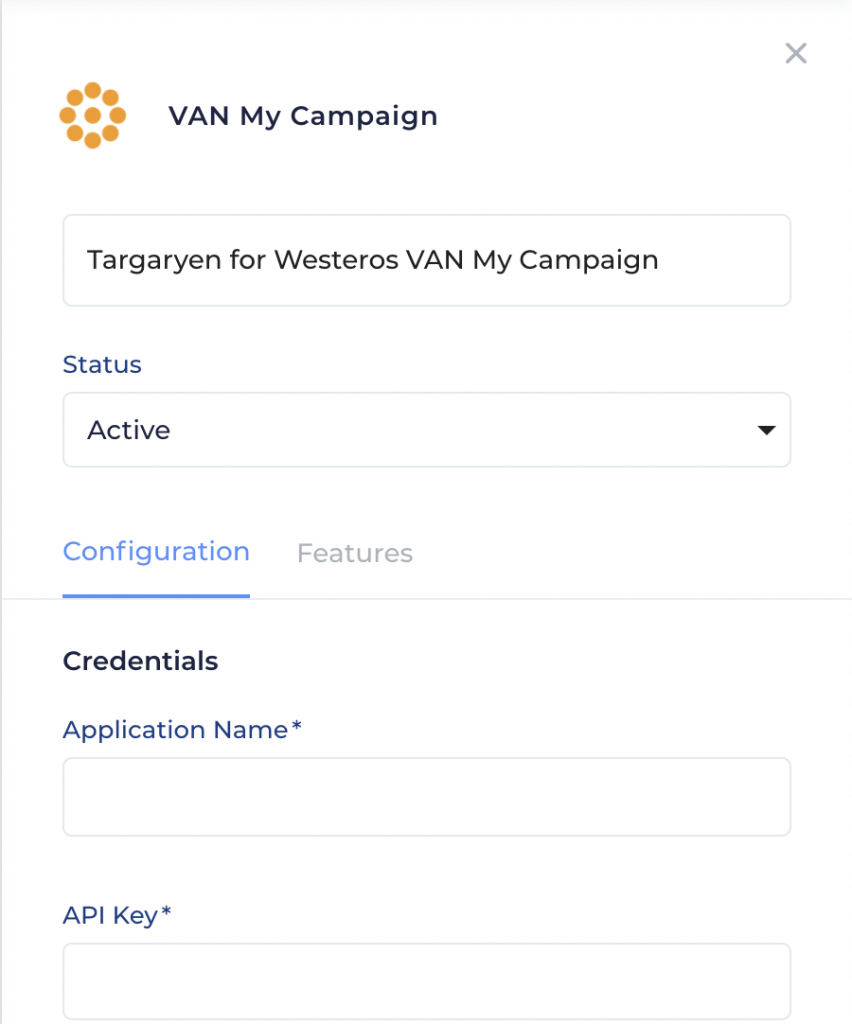Screen dimensions: 852x1024
Task: Select the Credentials section heading
Action: [140, 661]
